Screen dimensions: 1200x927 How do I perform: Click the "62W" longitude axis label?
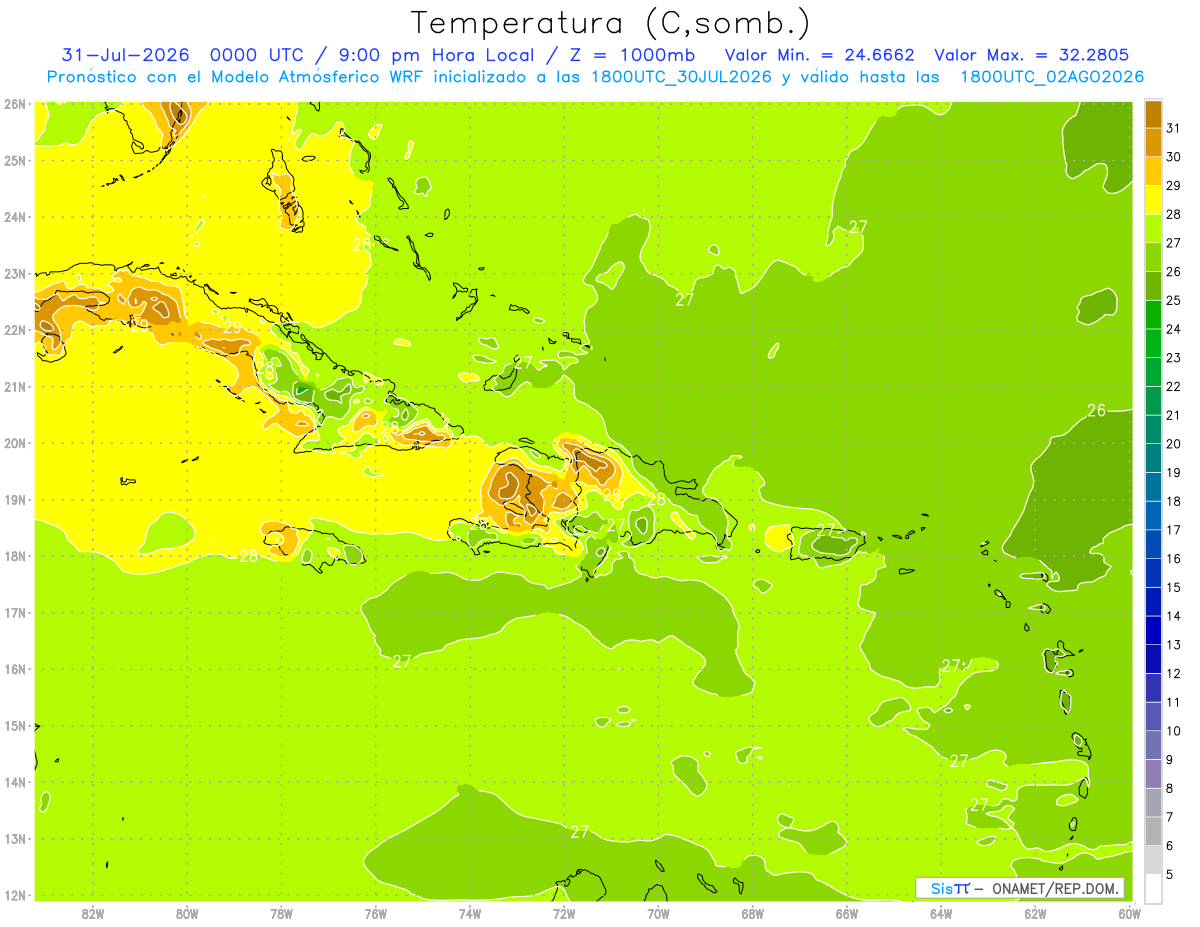(x=1036, y=913)
